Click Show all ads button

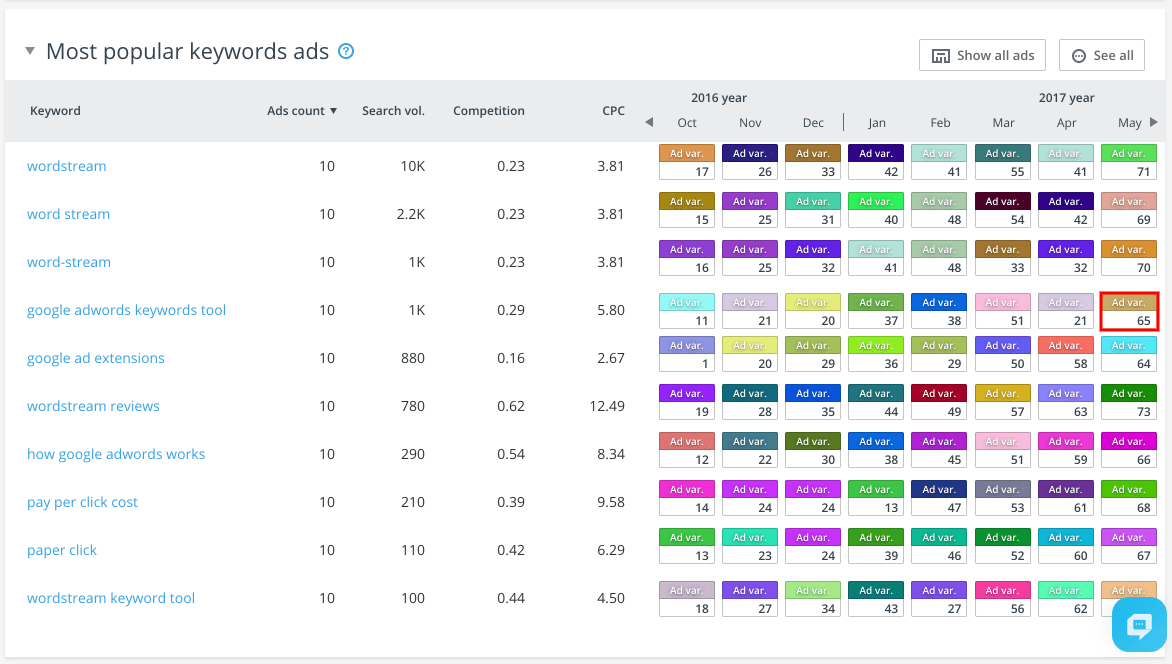(x=982, y=55)
